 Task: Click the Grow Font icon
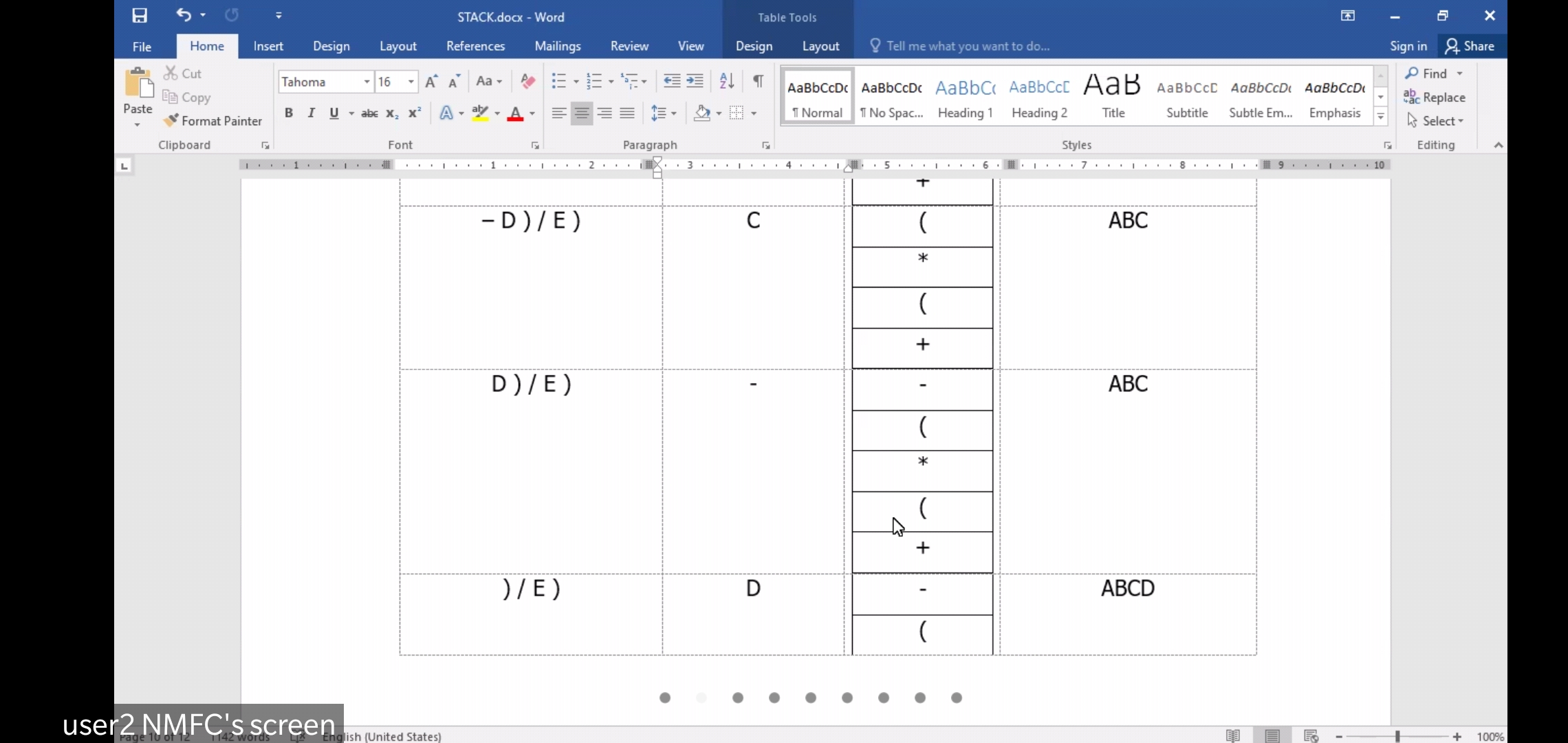431,82
